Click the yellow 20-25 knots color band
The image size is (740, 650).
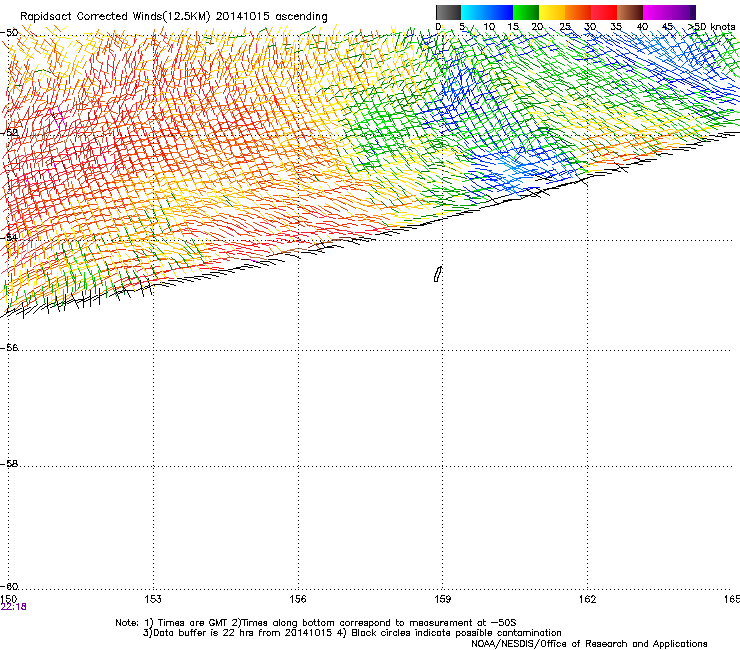click(552, 12)
